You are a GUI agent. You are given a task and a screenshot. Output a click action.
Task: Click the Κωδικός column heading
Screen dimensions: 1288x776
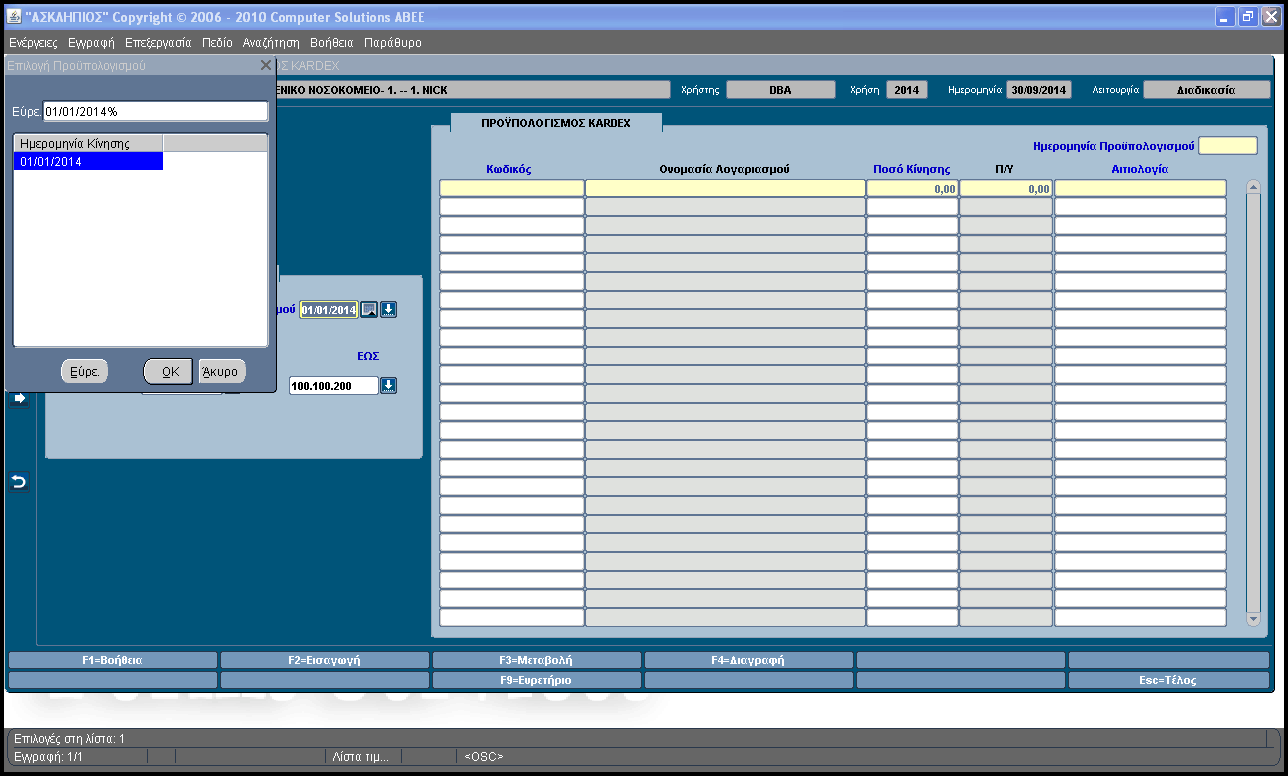pos(509,169)
